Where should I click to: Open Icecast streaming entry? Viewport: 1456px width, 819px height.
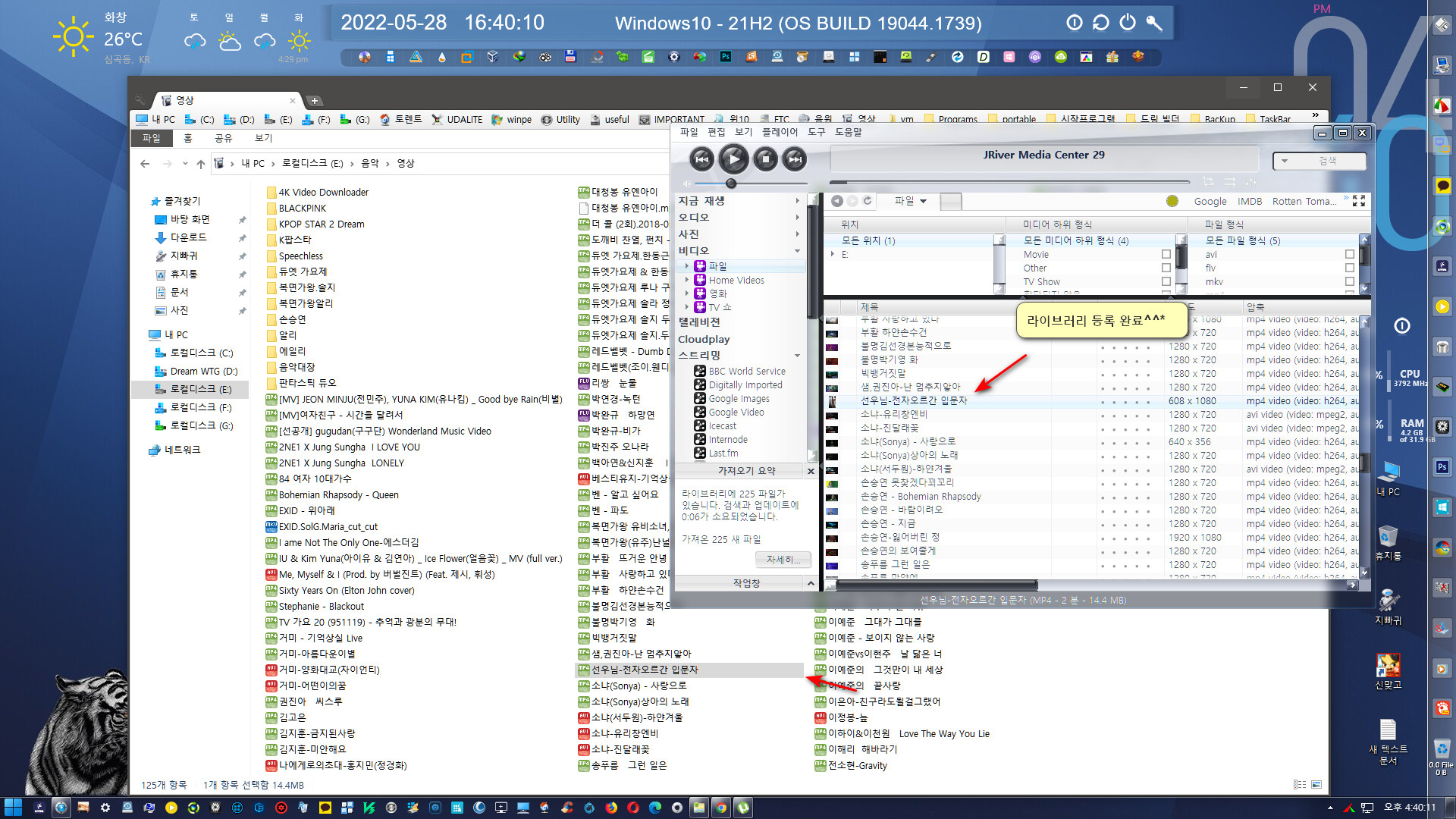click(x=722, y=425)
